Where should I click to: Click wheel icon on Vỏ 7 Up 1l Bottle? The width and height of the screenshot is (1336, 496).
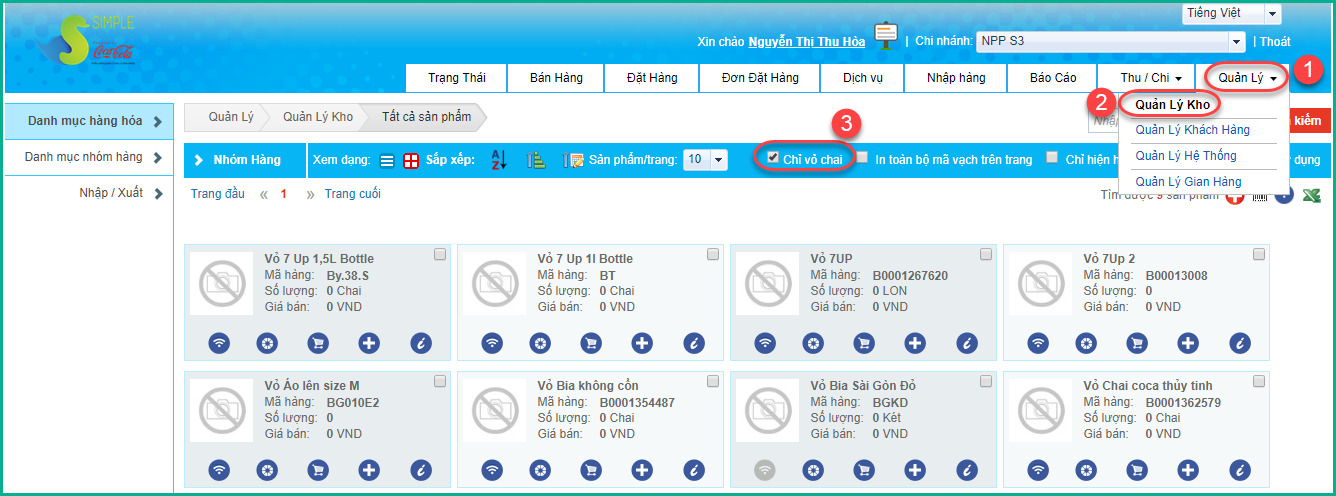point(540,343)
